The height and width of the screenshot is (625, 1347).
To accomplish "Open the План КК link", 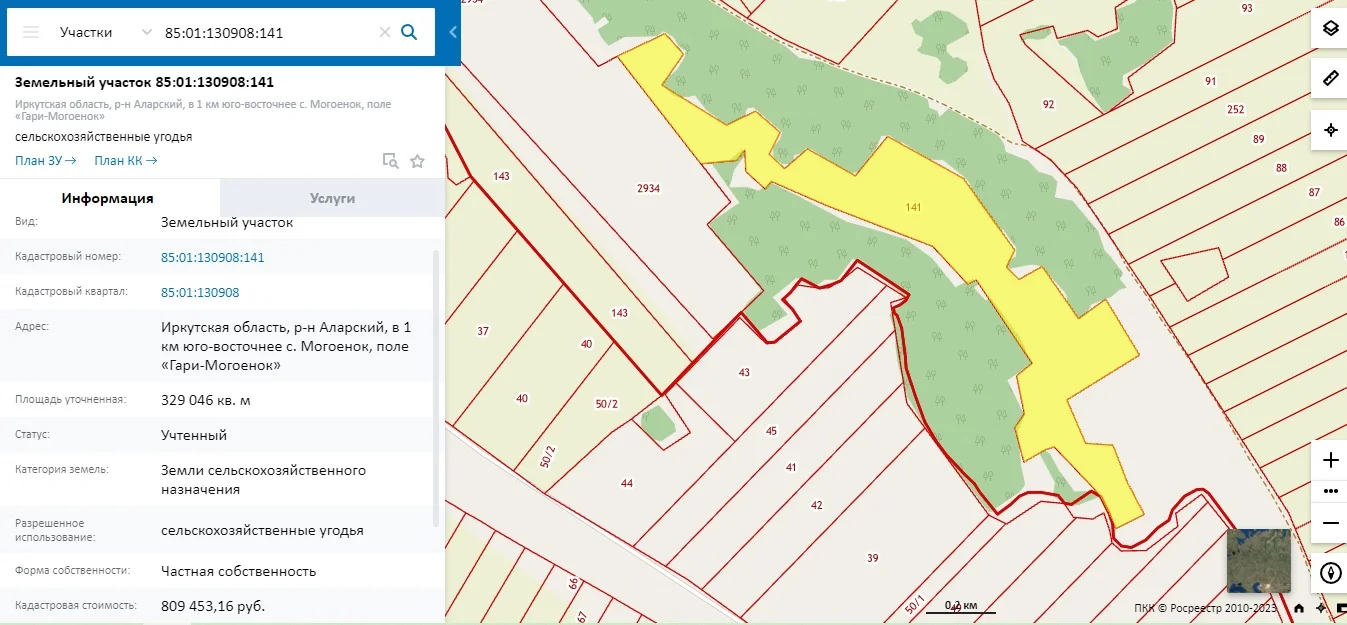I will (x=126, y=161).
